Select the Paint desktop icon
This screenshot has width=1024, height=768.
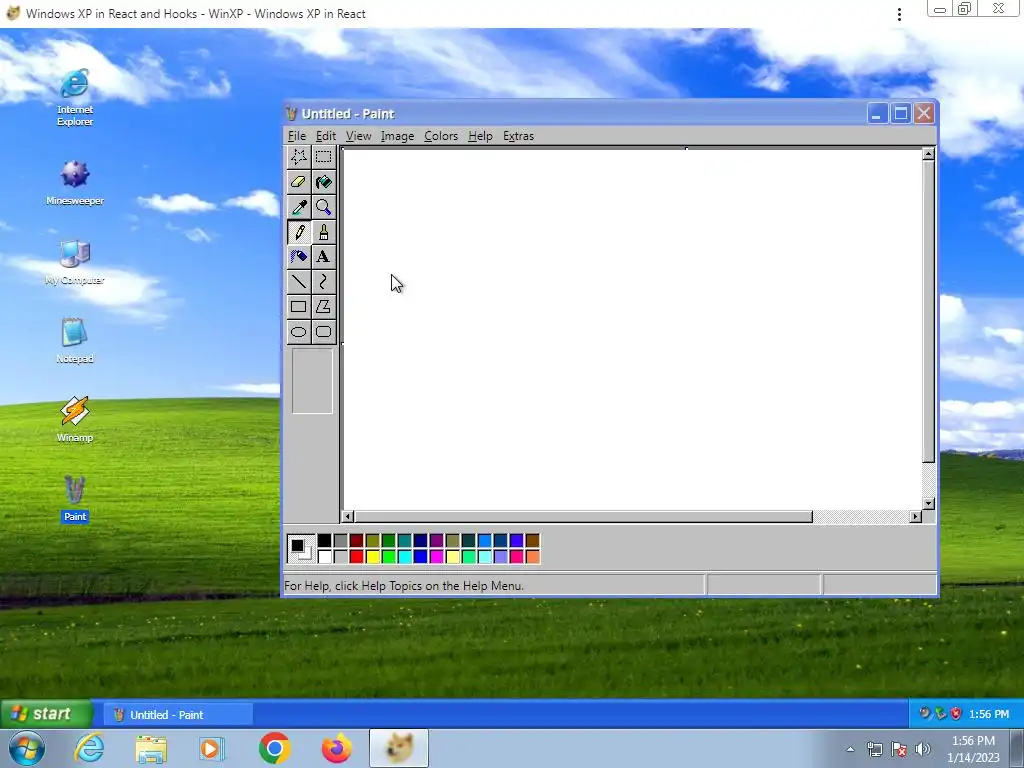point(74,500)
